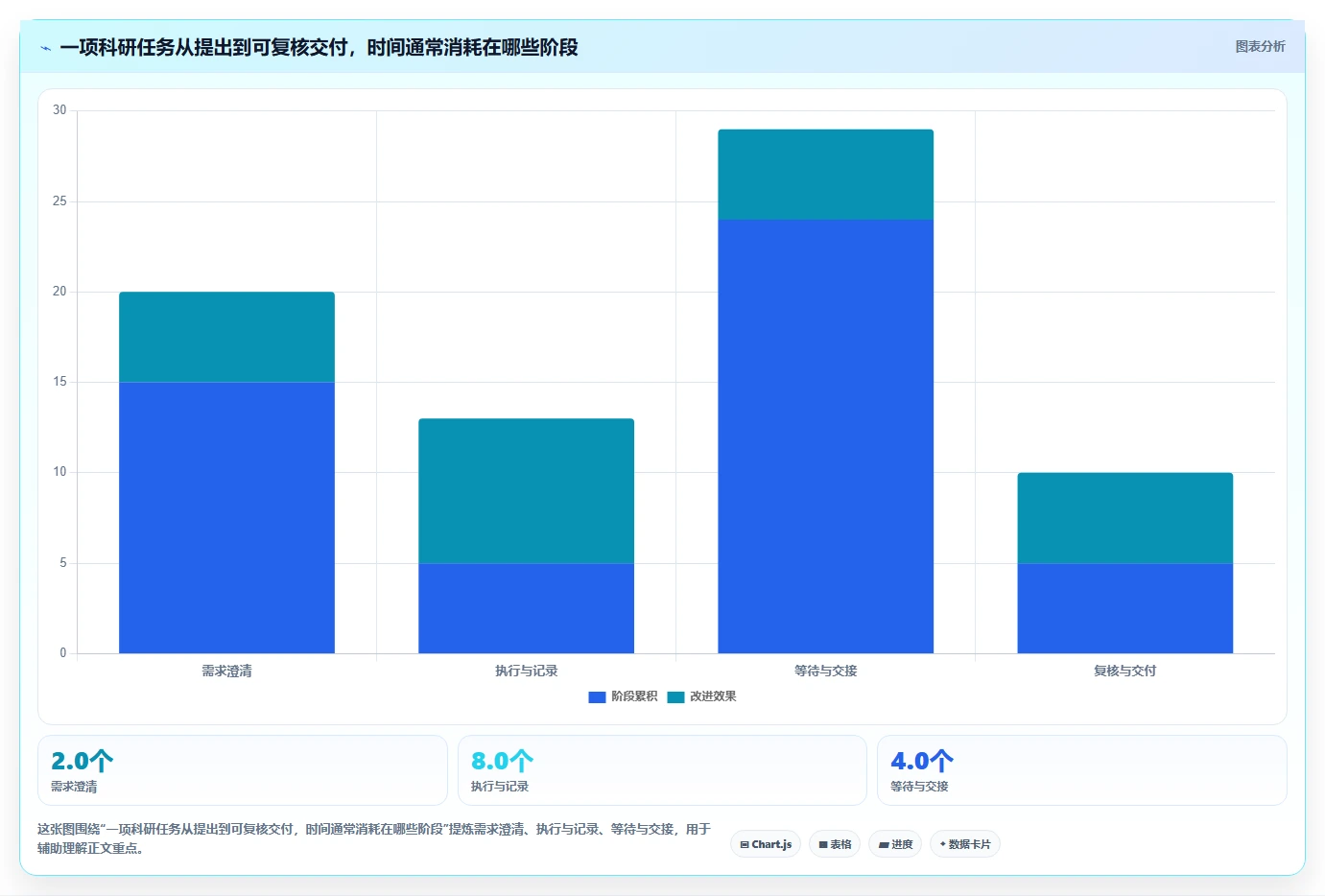Viewport: 1325px width, 896px height.
Task: Select the teal 改进效果 segment for 等待与交接
Action: click(x=825, y=175)
